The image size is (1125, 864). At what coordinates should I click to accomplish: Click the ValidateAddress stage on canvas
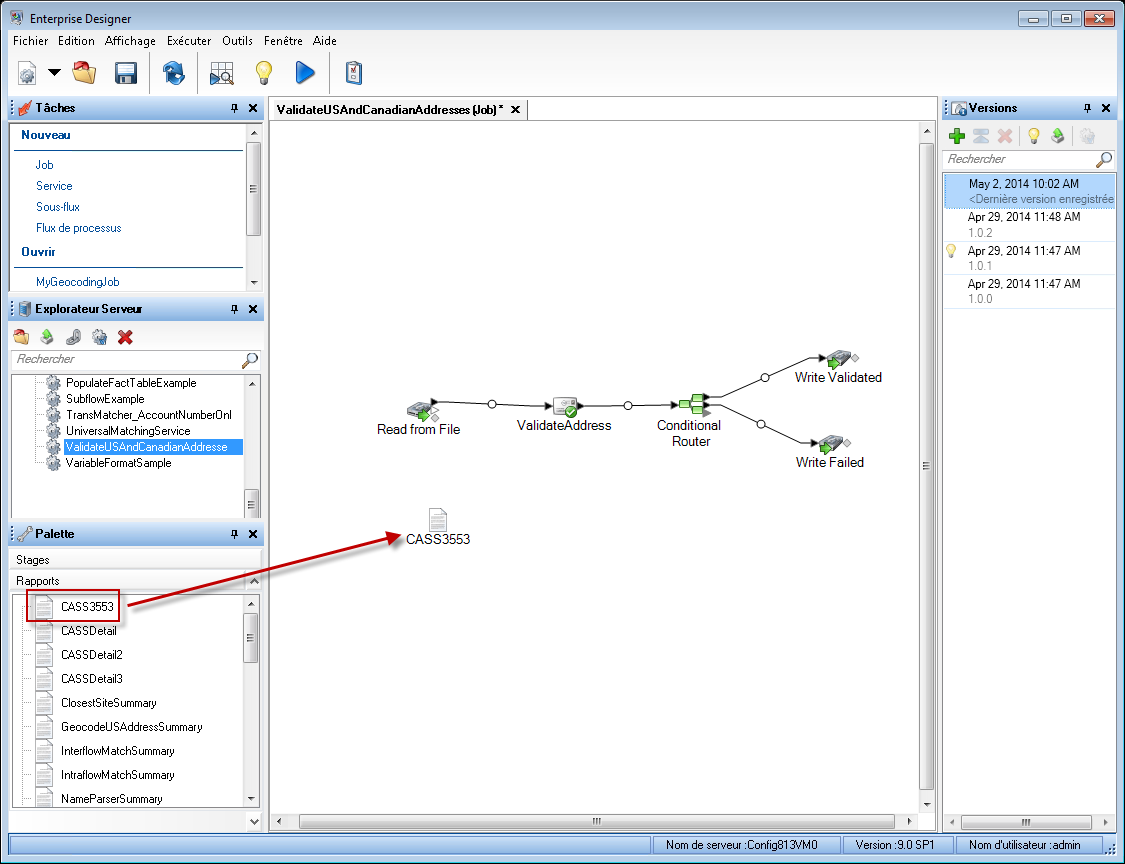click(565, 407)
